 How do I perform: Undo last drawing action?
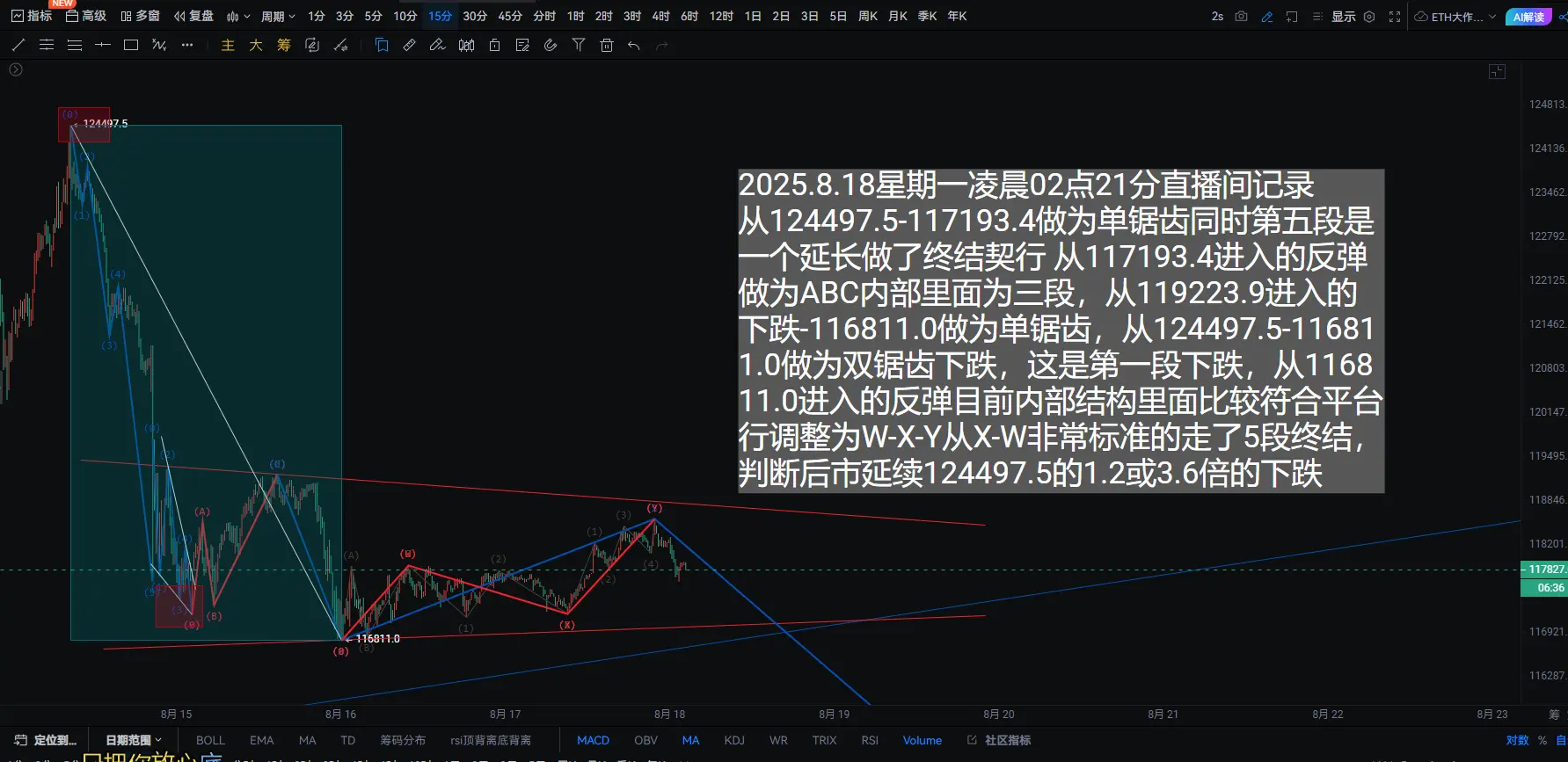tap(634, 45)
